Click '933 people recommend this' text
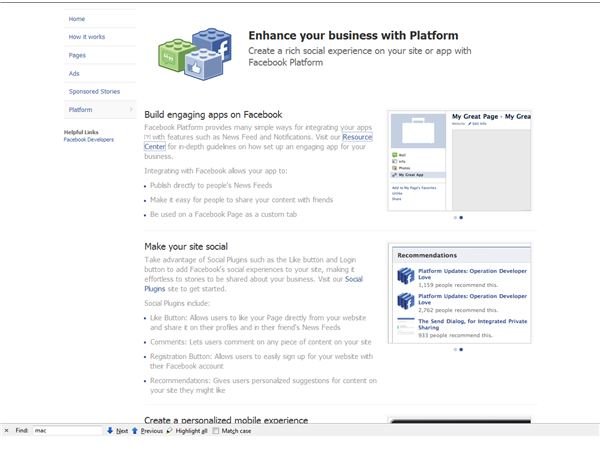Screen dimensions: 600x449 point(455,335)
